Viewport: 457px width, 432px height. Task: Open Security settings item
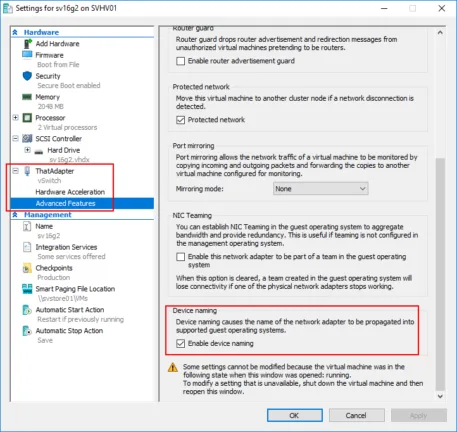pos(48,76)
